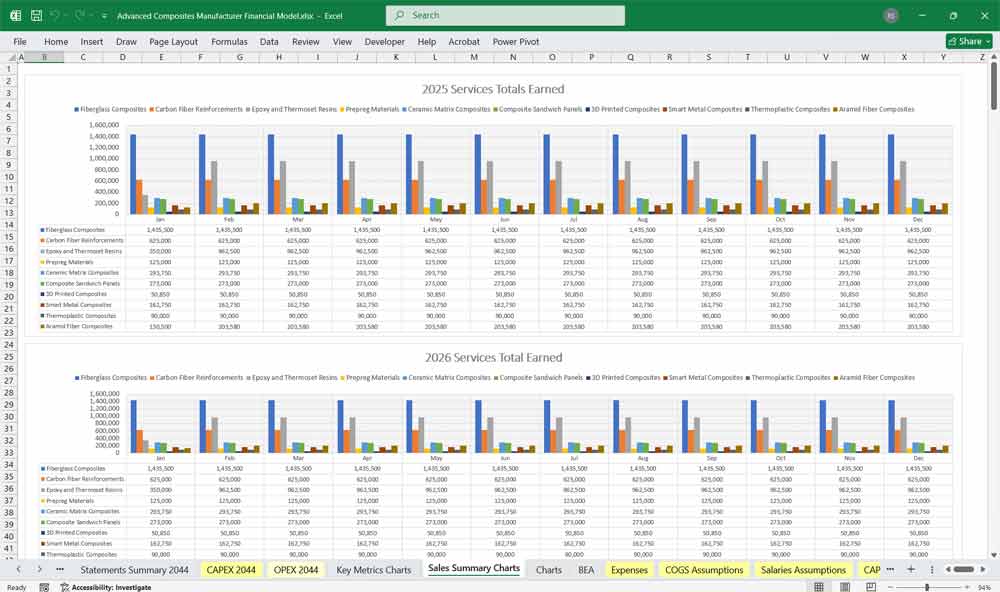Select Normal view icon in the status bar
1000x592 pixels.
820,587
